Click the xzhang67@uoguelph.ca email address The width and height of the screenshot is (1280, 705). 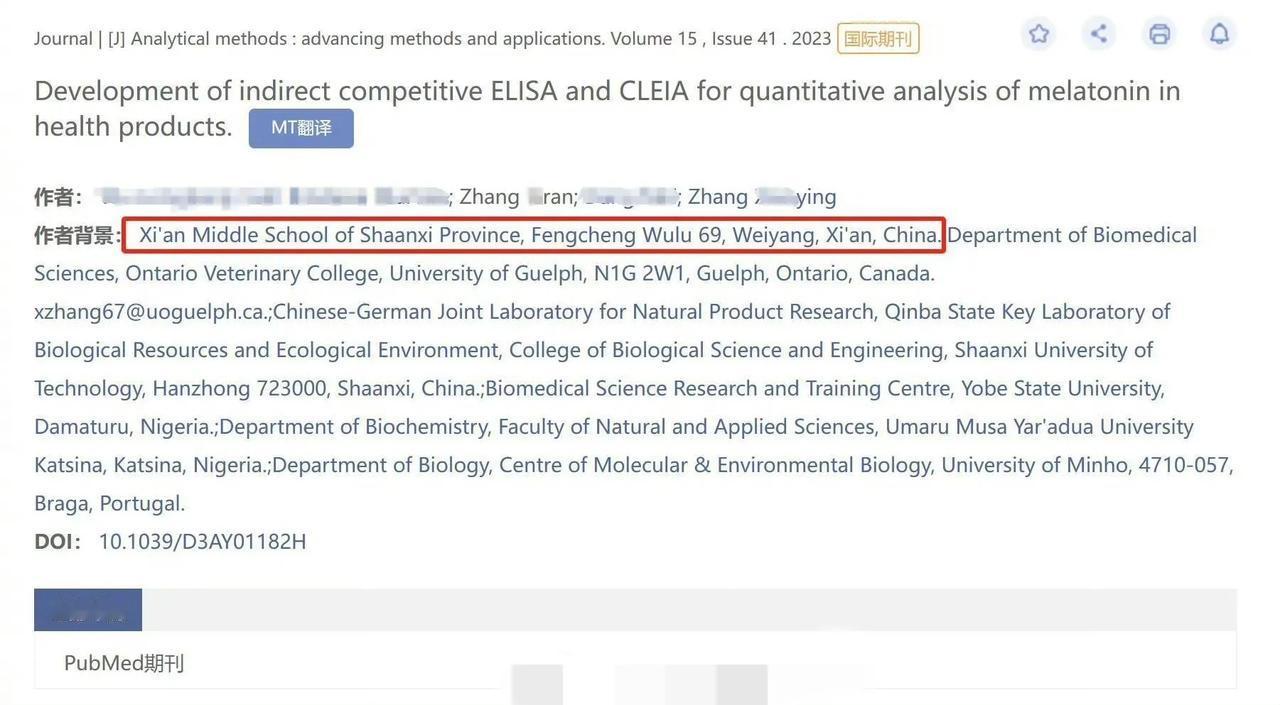click(x=150, y=312)
